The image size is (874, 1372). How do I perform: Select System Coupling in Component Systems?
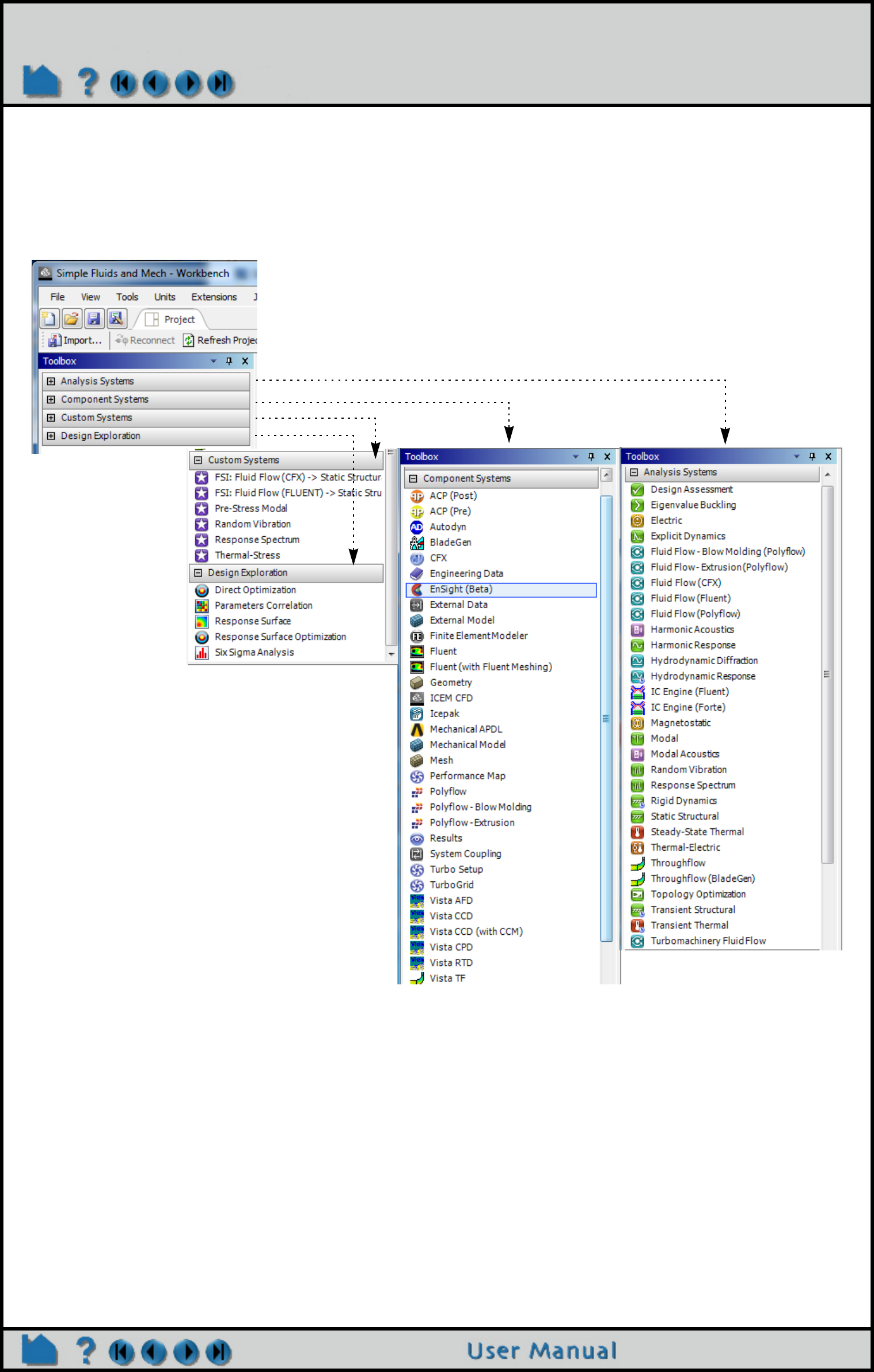(465, 854)
